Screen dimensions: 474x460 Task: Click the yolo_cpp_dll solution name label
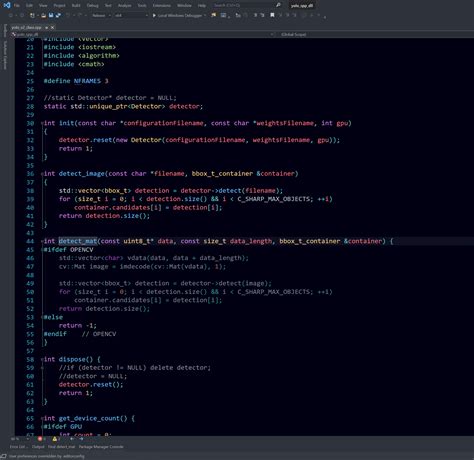point(302,6)
